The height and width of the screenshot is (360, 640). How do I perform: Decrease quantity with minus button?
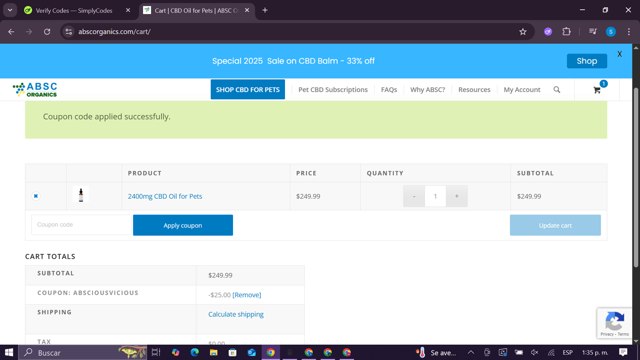[x=414, y=196]
